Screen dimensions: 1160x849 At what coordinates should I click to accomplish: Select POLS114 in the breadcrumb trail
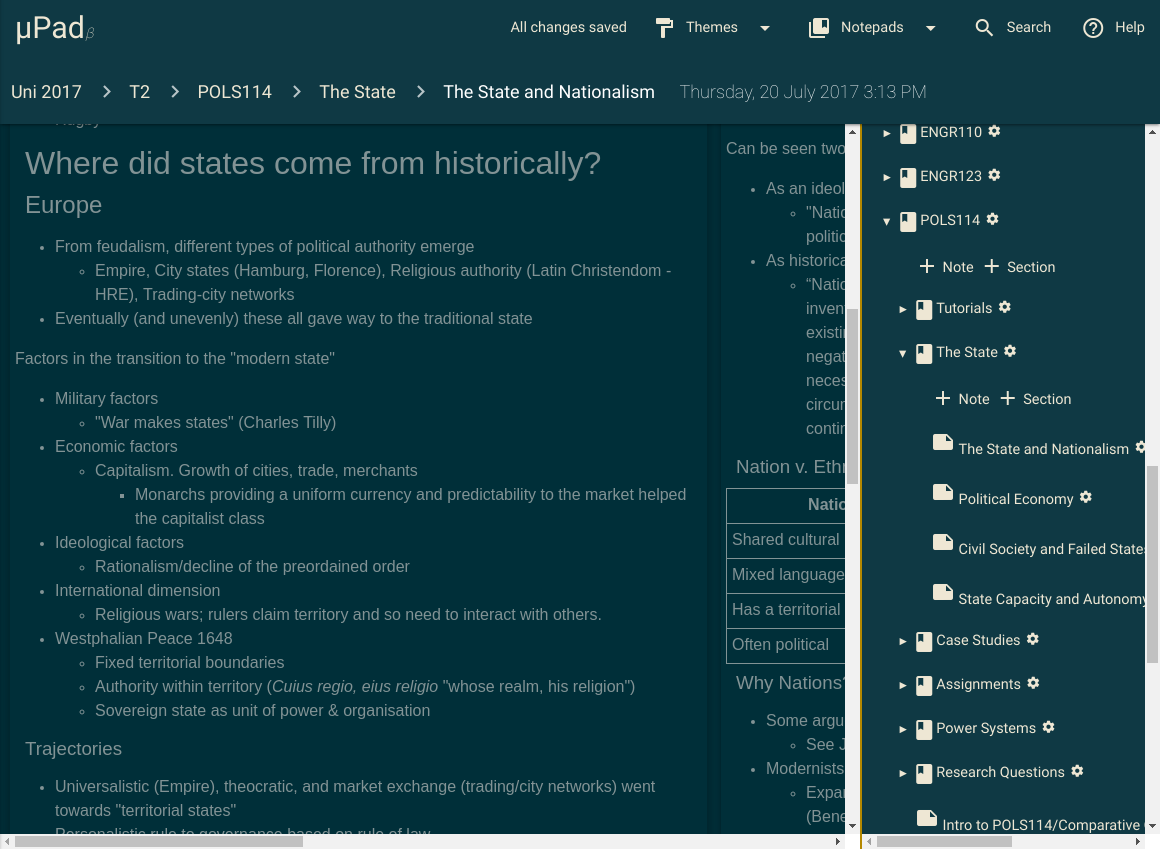tap(235, 92)
